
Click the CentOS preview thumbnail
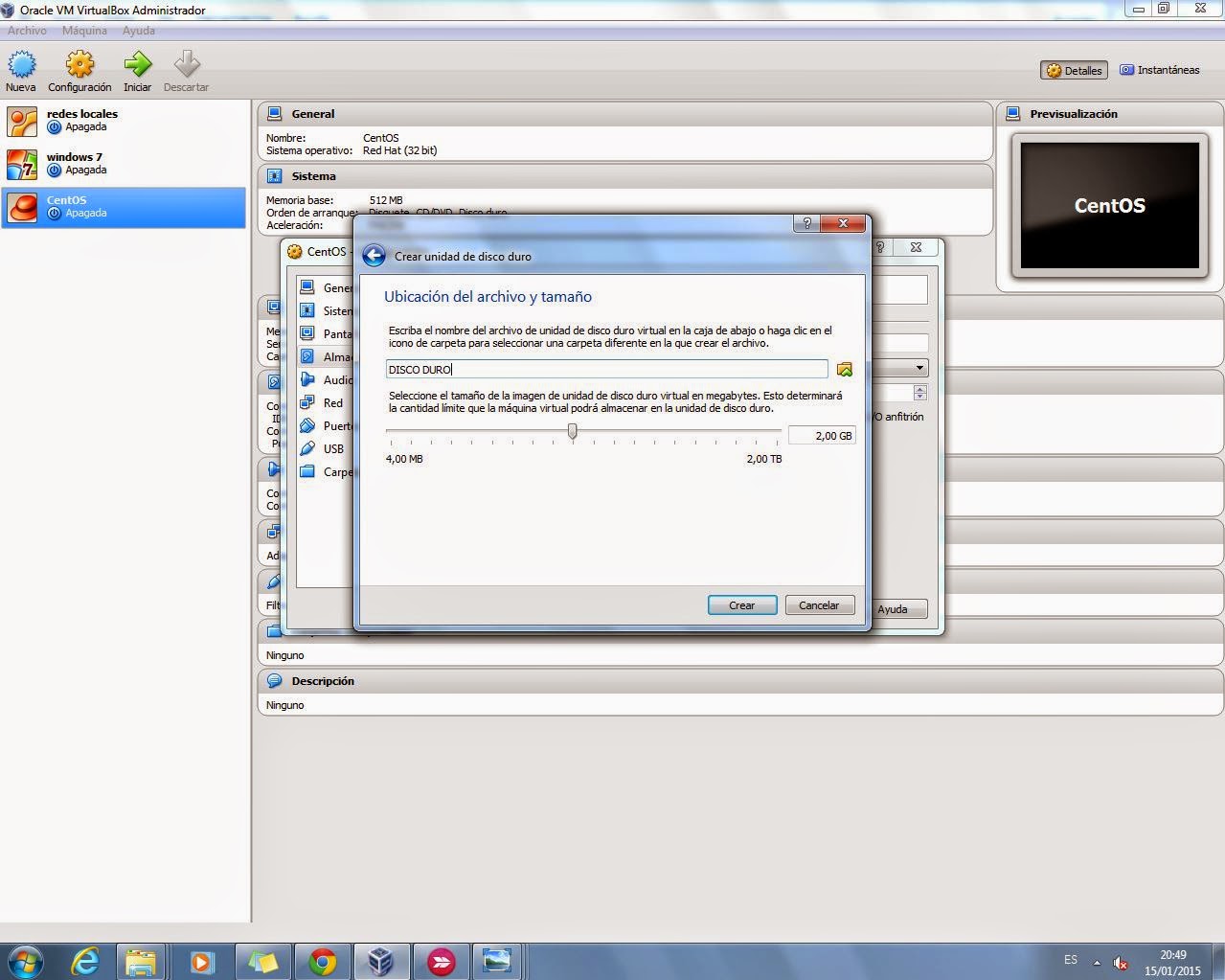click(1109, 205)
